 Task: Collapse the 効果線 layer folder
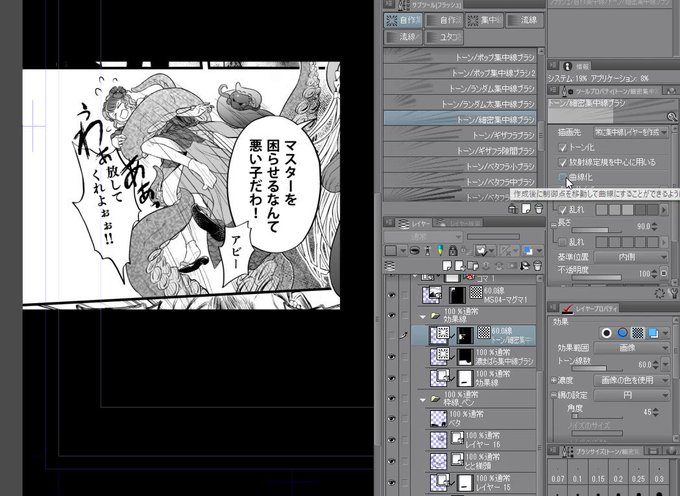[423, 317]
